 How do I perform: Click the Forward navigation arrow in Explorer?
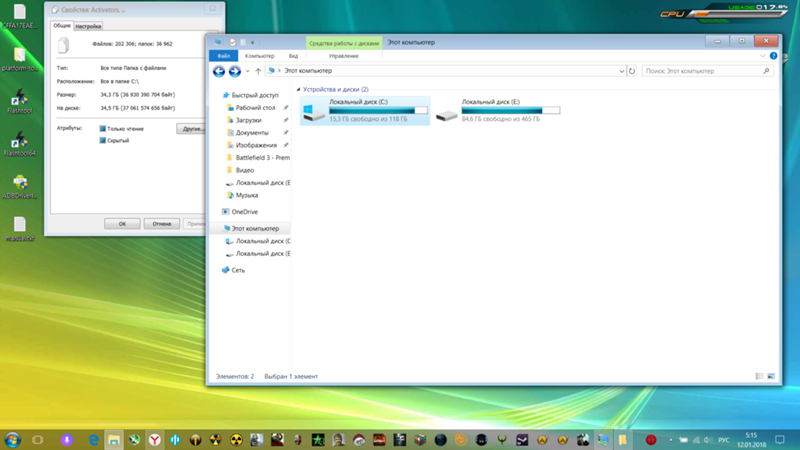235,71
